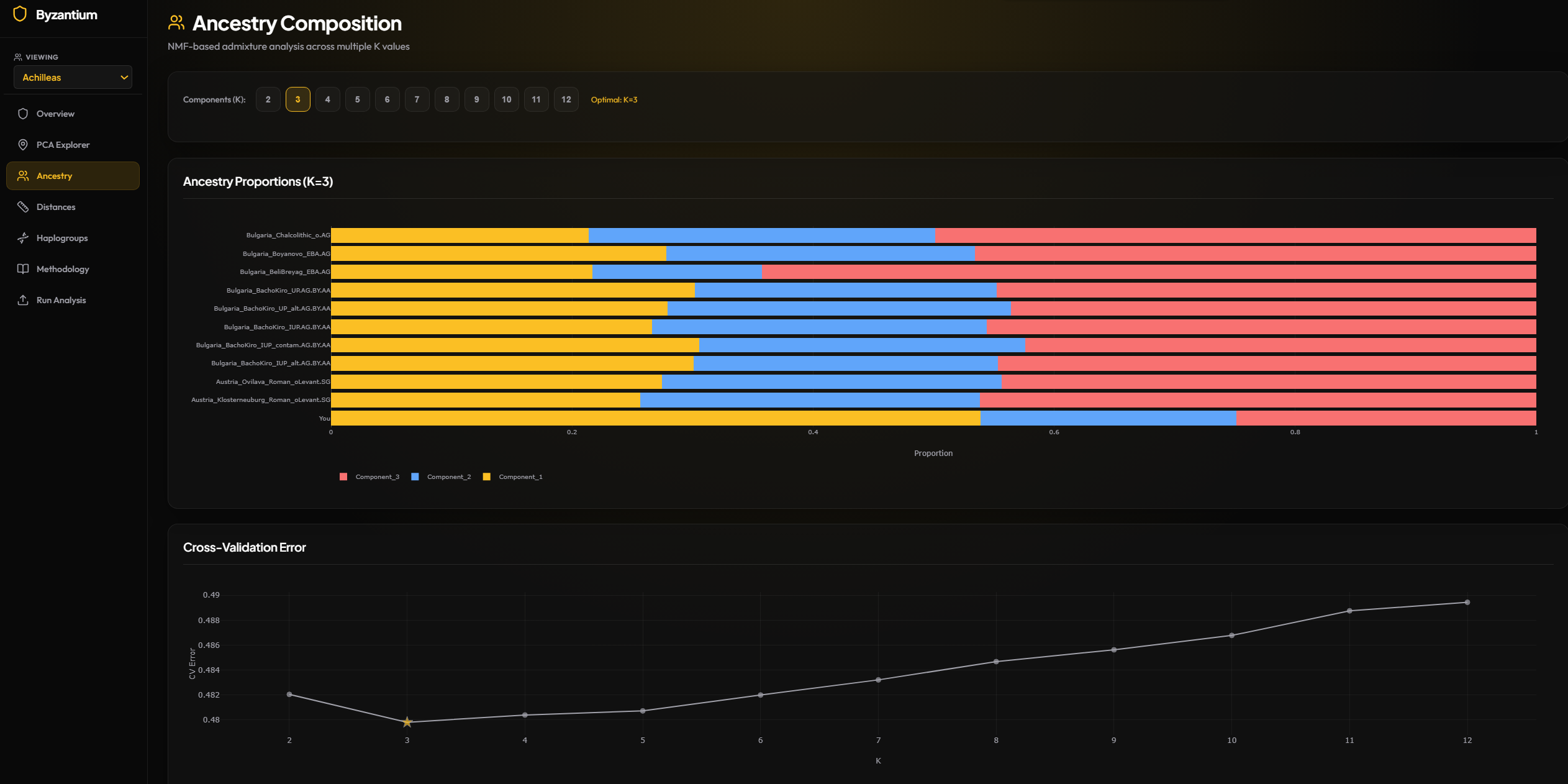Click the Run Analysis upload icon
This screenshot has height=784, width=1568.
22,299
